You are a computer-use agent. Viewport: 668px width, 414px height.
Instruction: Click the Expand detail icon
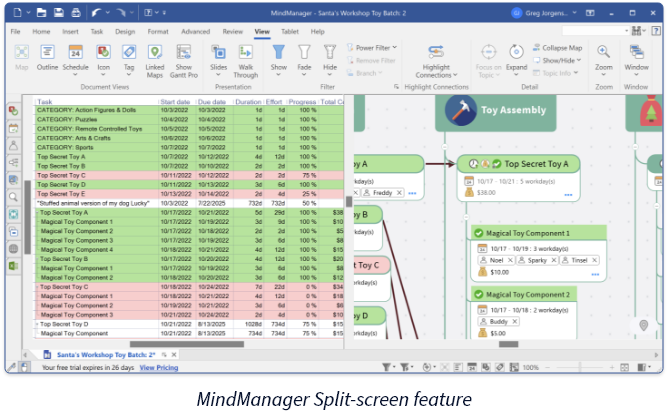click(x=516, y=52)
